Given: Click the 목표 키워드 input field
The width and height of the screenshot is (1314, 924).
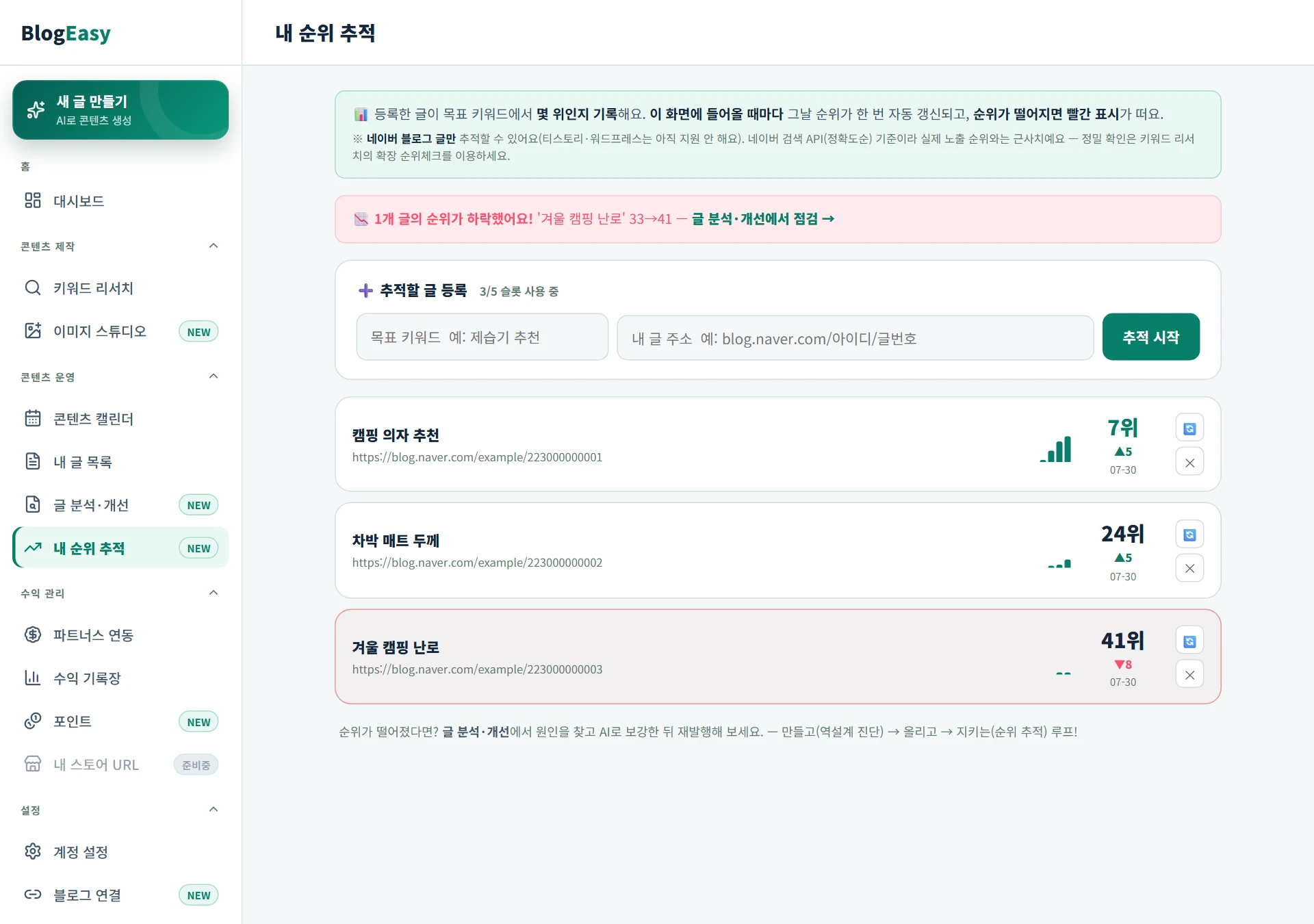Looking at the screenshot, I should (482, 337).
